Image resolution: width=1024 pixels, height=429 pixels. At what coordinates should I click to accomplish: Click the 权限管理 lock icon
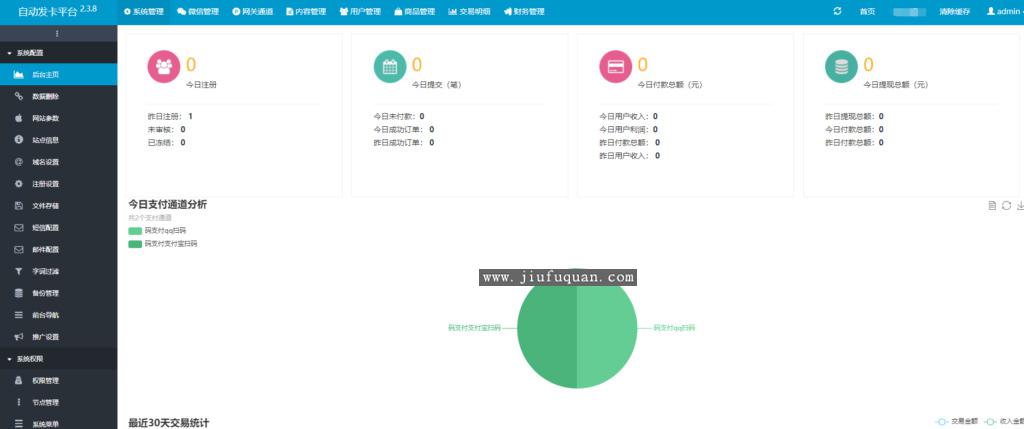[19, 380]
